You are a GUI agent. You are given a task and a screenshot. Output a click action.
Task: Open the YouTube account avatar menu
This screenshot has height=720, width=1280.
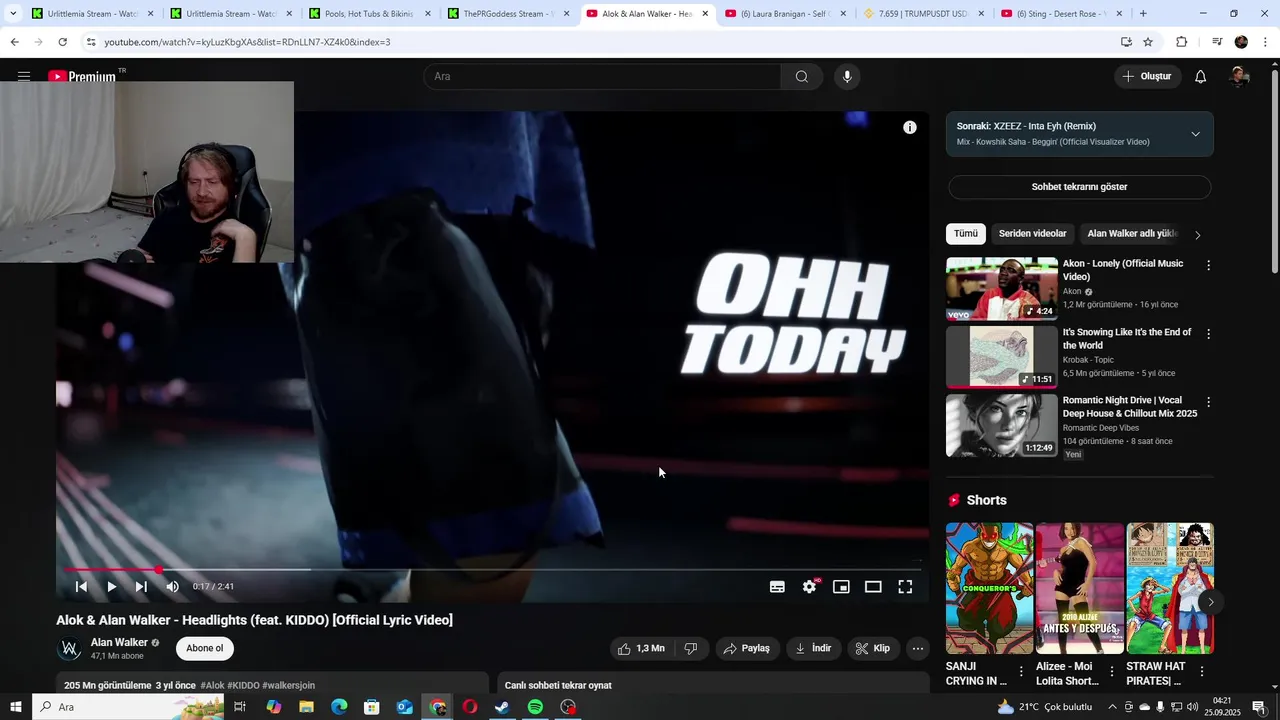1239,77
